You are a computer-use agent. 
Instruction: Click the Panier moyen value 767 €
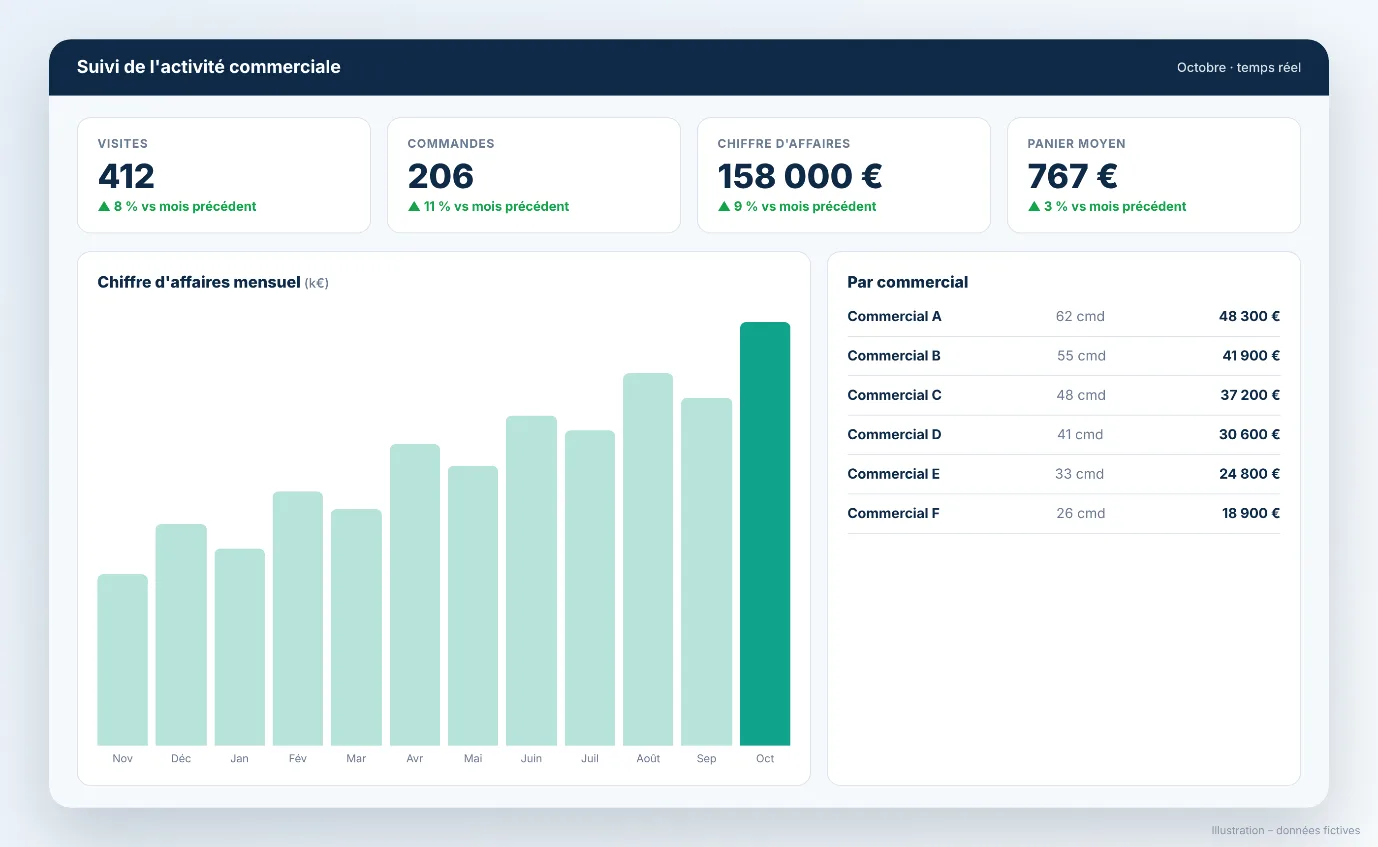coord(1072,176)
